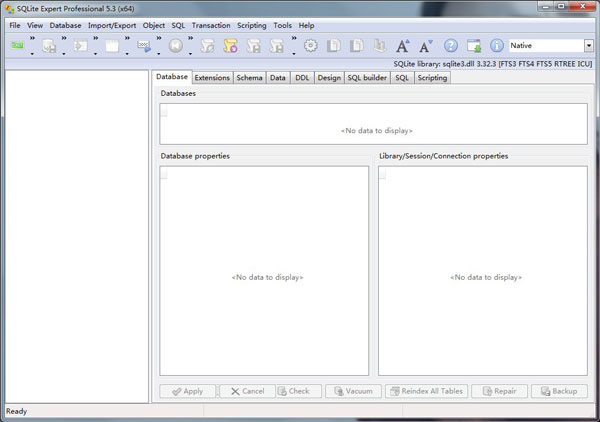Image resolution: width=600 pixels, height=422 pixels.
Task: Open the Help menu
Action: coord(307,26)
